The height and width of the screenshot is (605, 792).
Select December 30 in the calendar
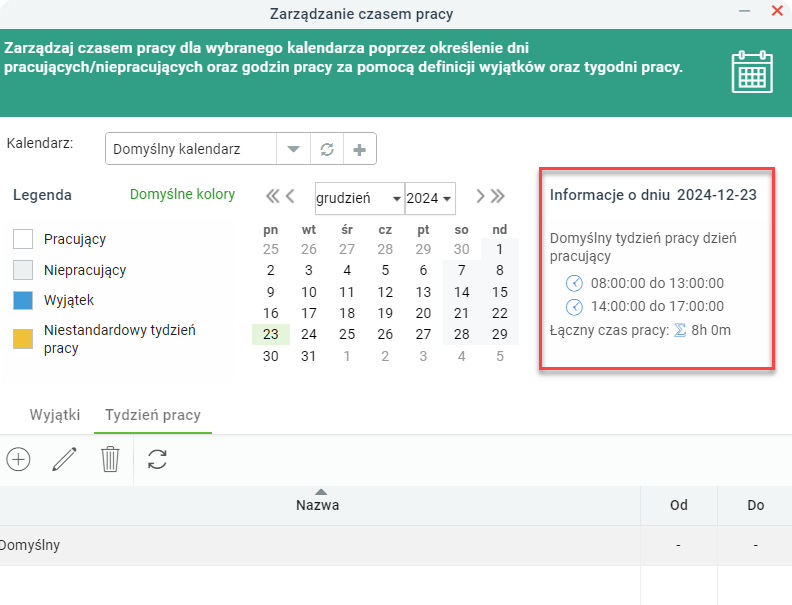tap(271, 357)
